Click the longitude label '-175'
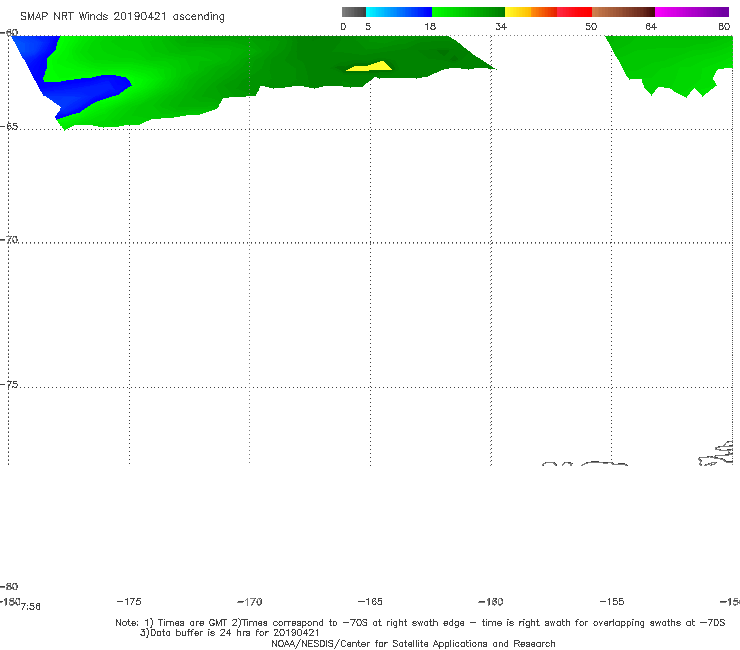This screenshot has height=650, width=740. pyautogui.click(x=129, y=601)
